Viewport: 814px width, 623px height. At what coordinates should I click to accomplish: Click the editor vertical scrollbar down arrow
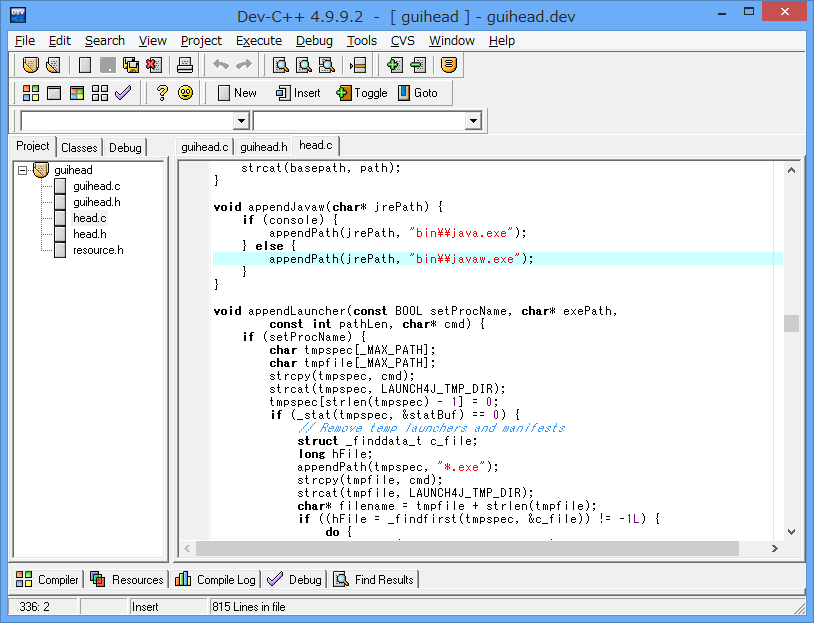tap(791, 532)
